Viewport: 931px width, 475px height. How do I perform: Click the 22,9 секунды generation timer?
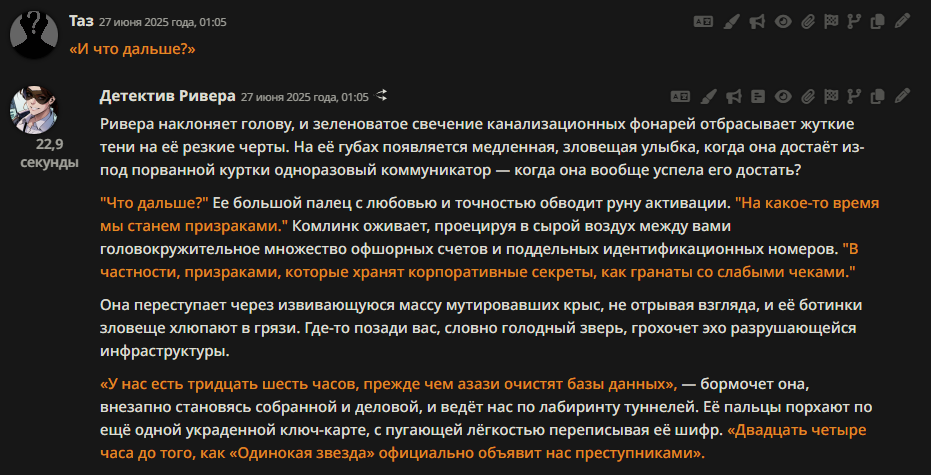(x=49, y=153)
